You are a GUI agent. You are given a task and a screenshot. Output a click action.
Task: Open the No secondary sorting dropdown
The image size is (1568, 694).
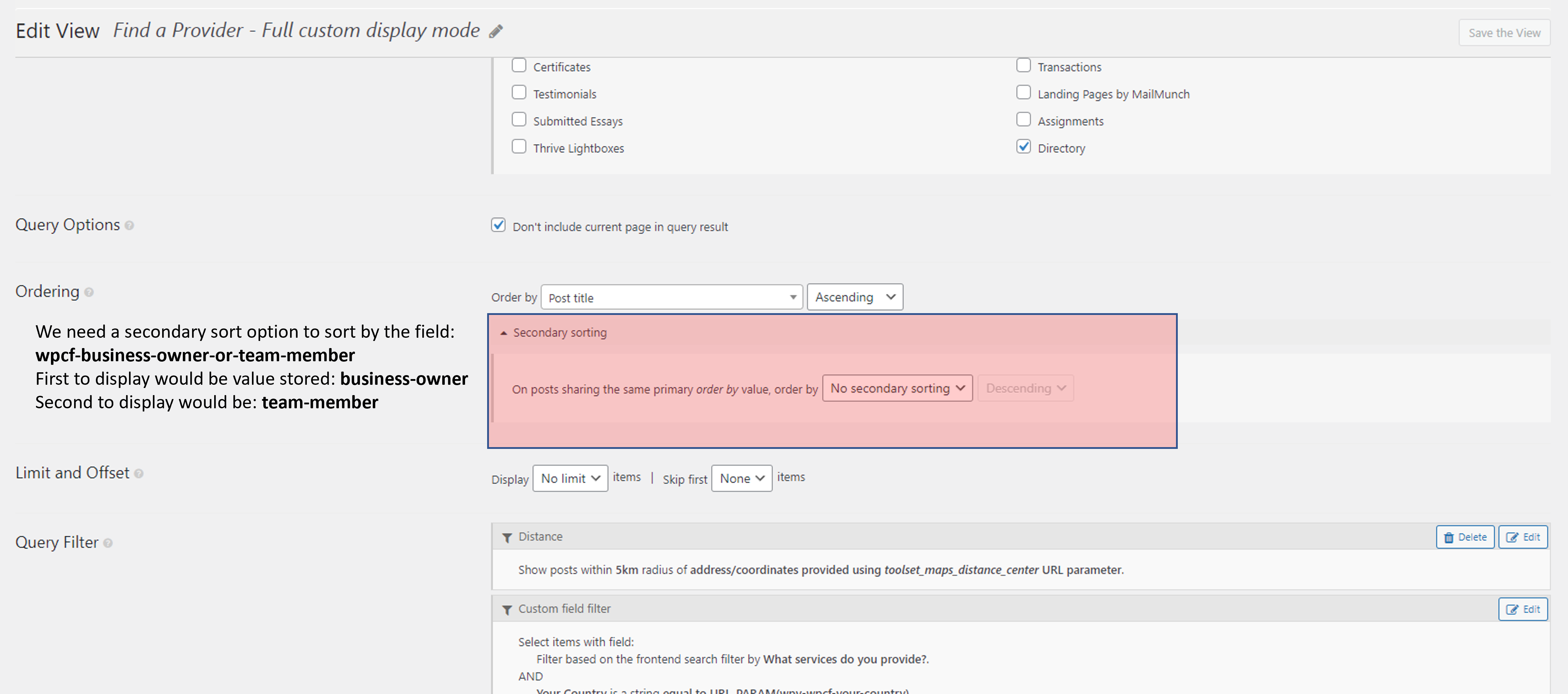[897, 388]
